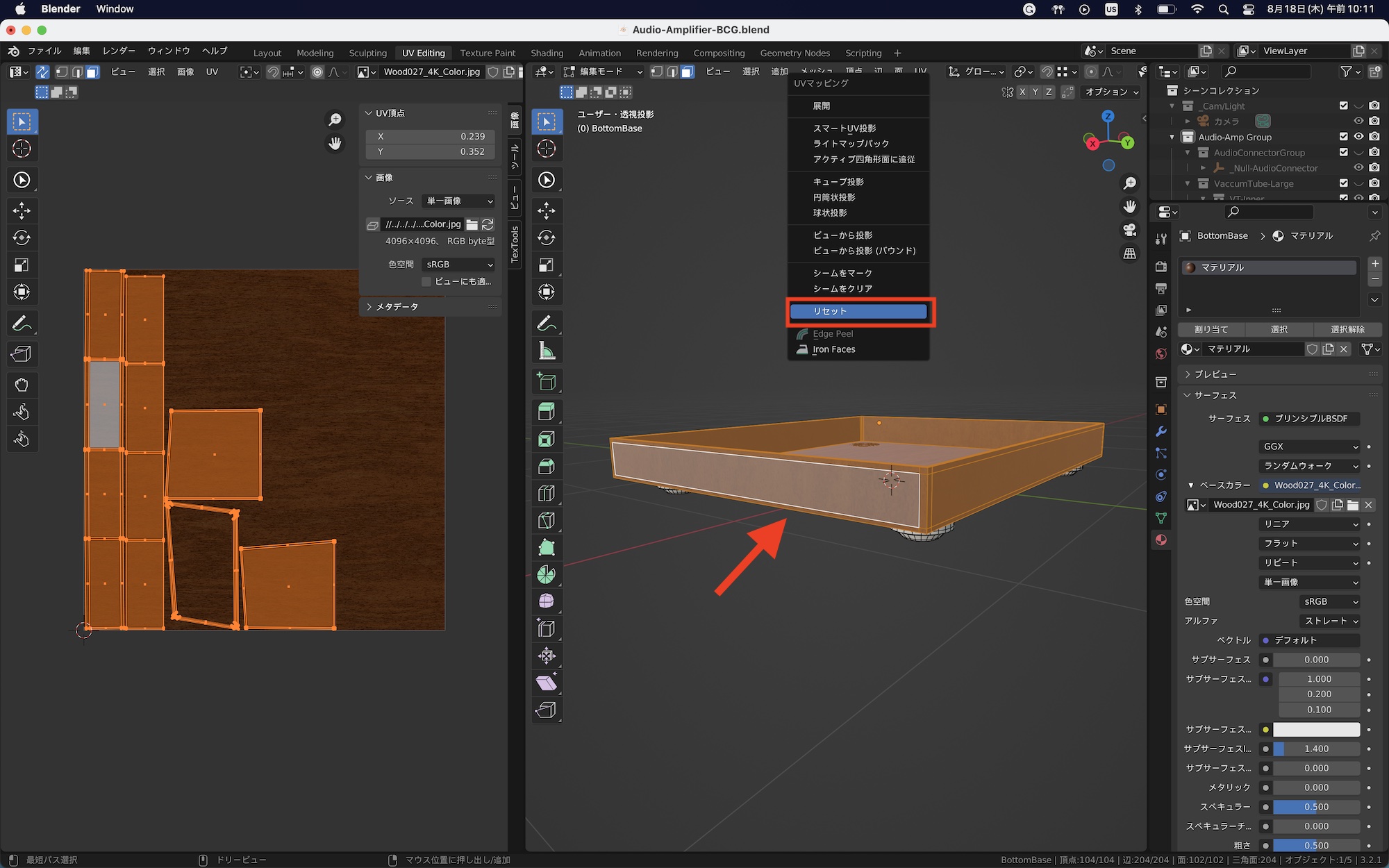Adjust the スペキュラー 0.500 slider
The width and height of the screenshot is (1389, 868).
1315,807
